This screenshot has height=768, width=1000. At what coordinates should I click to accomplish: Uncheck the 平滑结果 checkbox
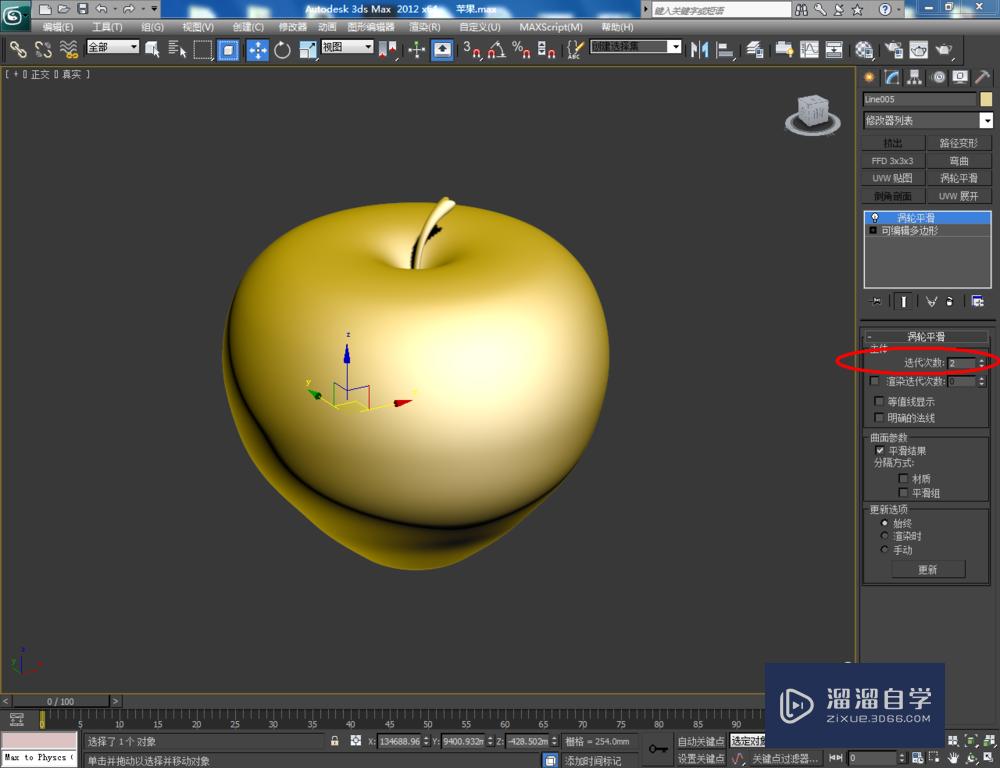click(x=879, y=450)
